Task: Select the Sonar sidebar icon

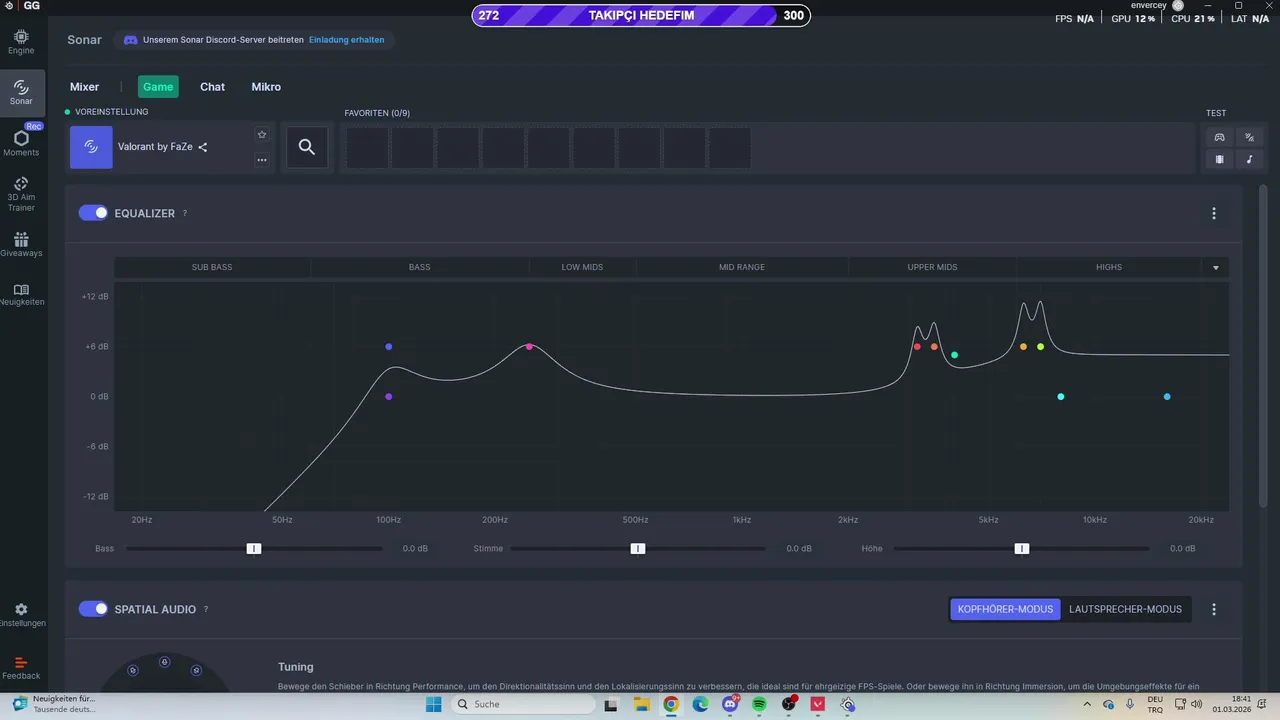Action: coord(21,93)
